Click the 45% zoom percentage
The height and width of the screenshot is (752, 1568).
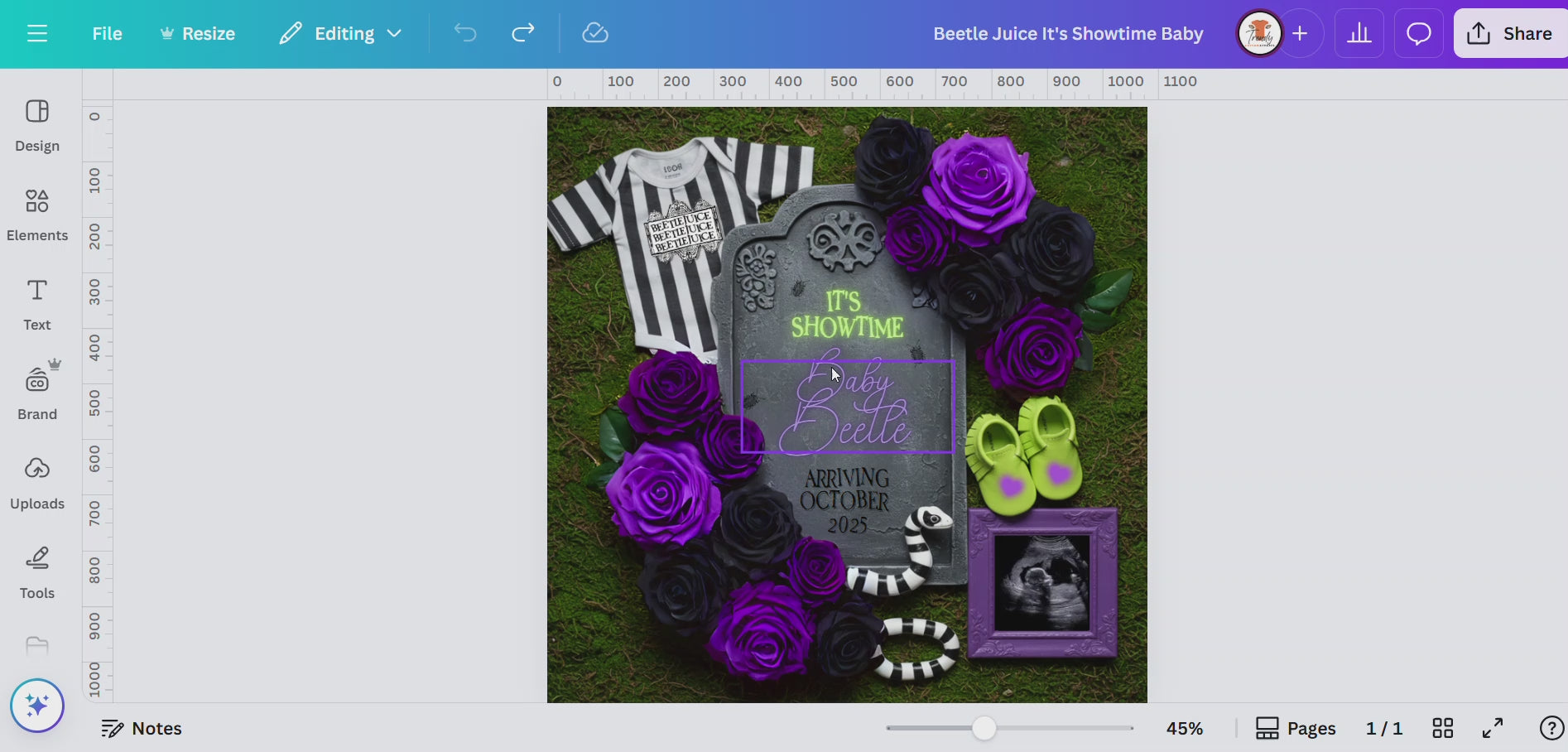1184,728
